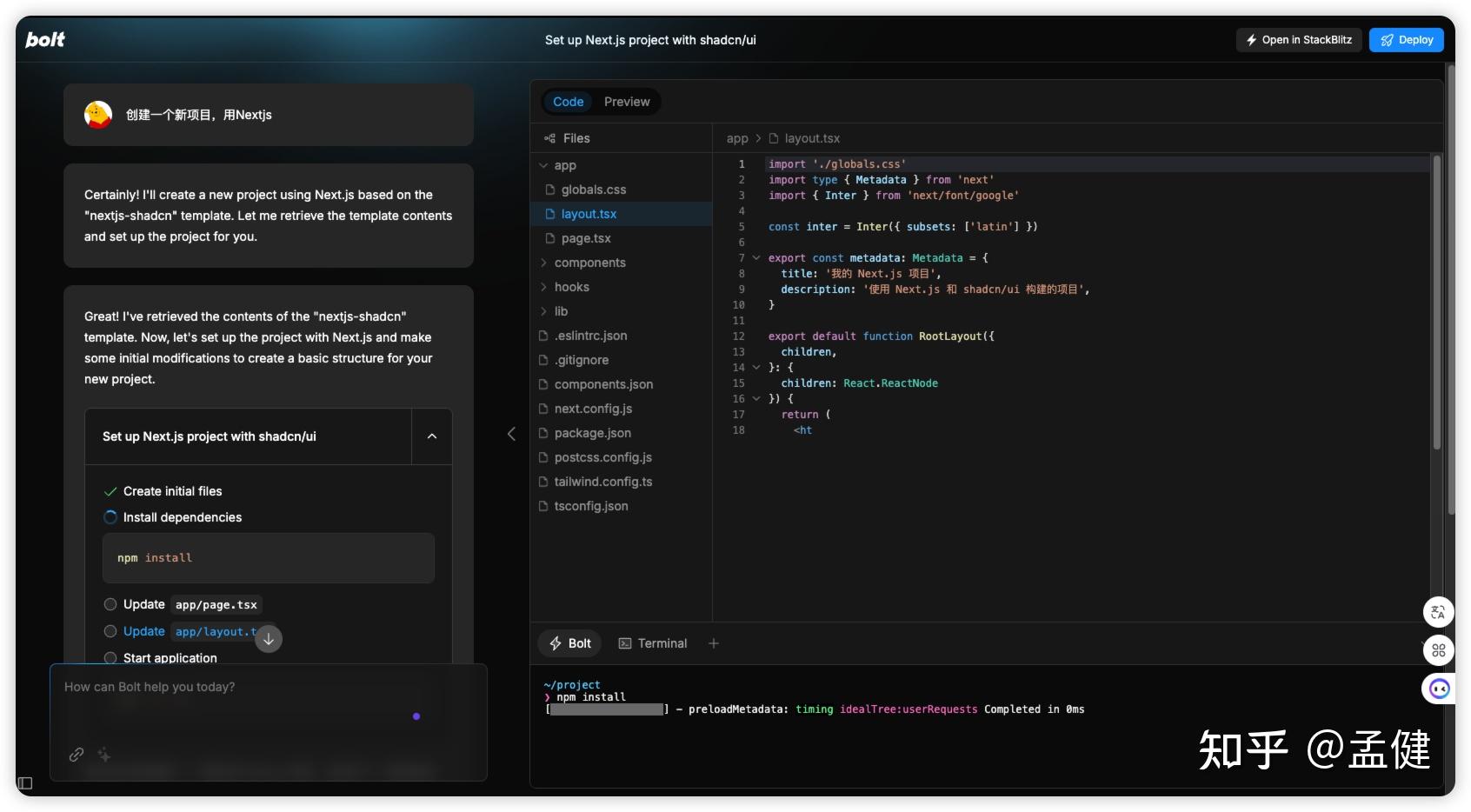Image resolution: width=1471 pixels, height=812 pixels.
Task: Click the Update app/page.tsx step circle
Action: pos(110,604)
